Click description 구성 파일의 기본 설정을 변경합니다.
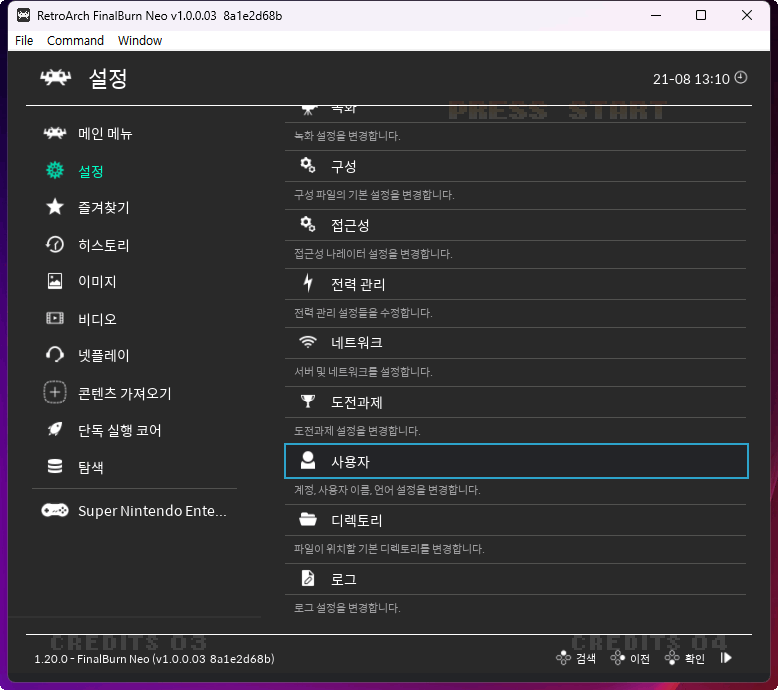This screenshot has width=778, height=690. tap(374, 194)
